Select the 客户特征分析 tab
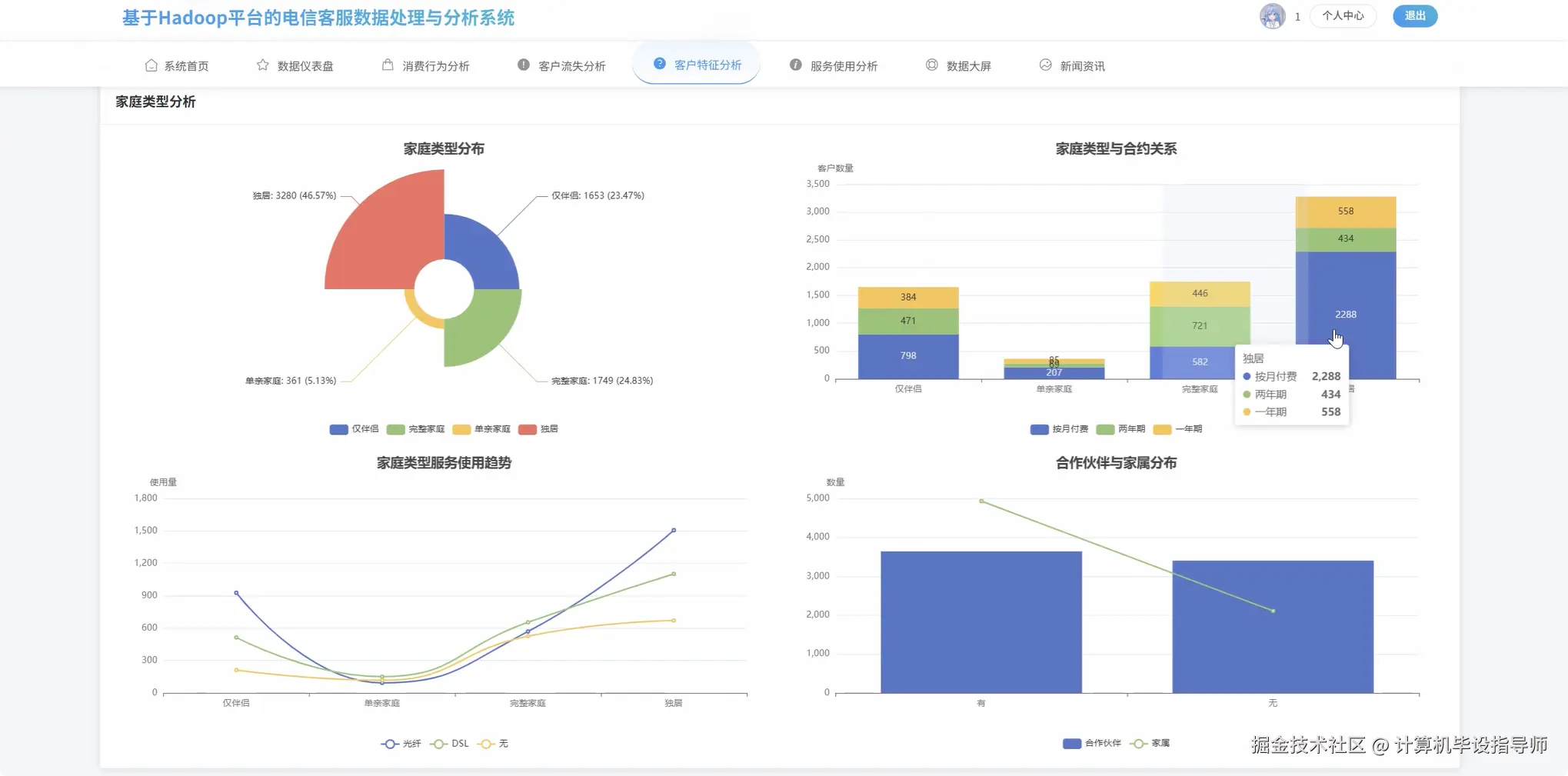The width and height of the screenshot is (1568, 776). pos(697,65)
